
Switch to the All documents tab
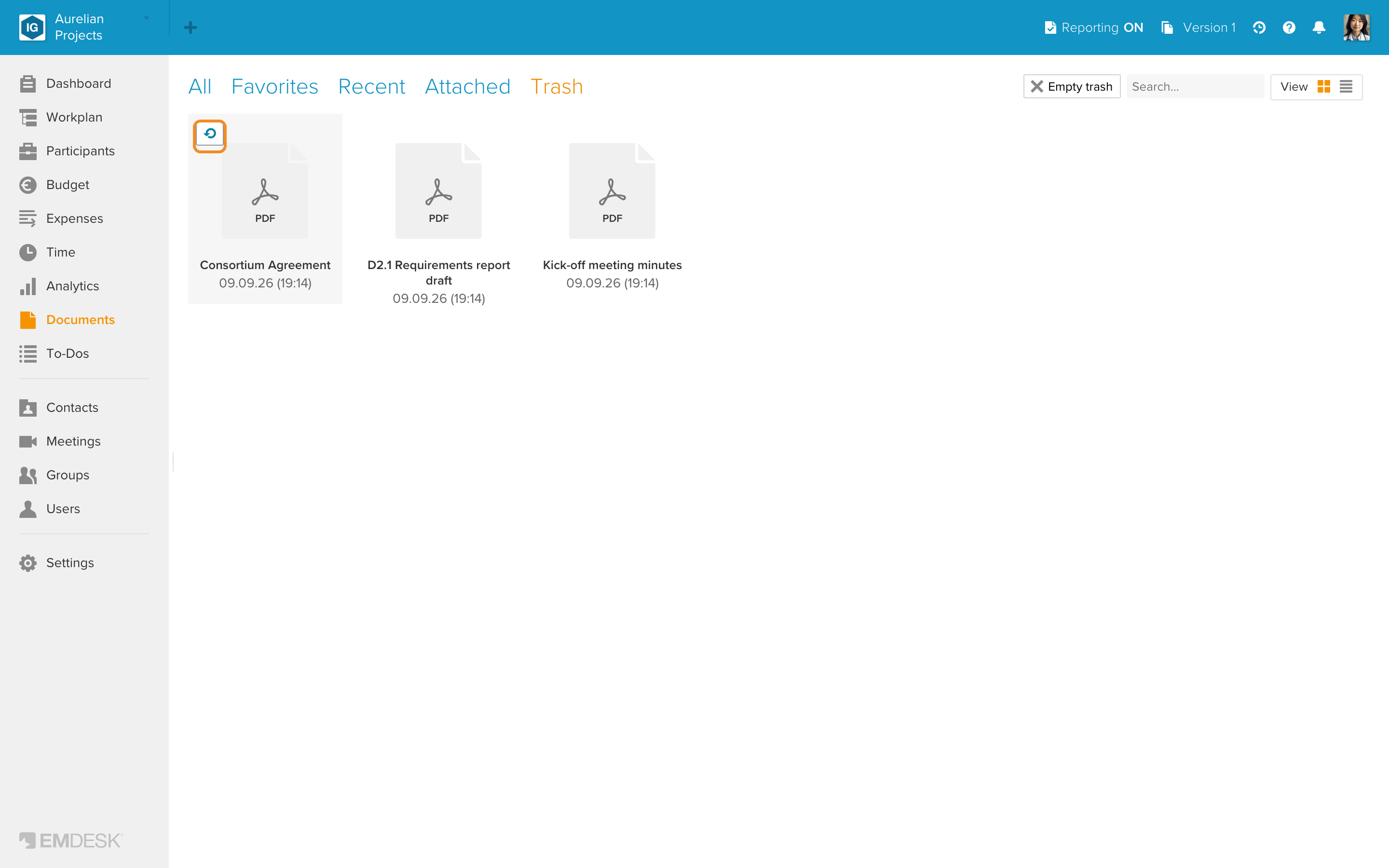click(x=200, y=87)
